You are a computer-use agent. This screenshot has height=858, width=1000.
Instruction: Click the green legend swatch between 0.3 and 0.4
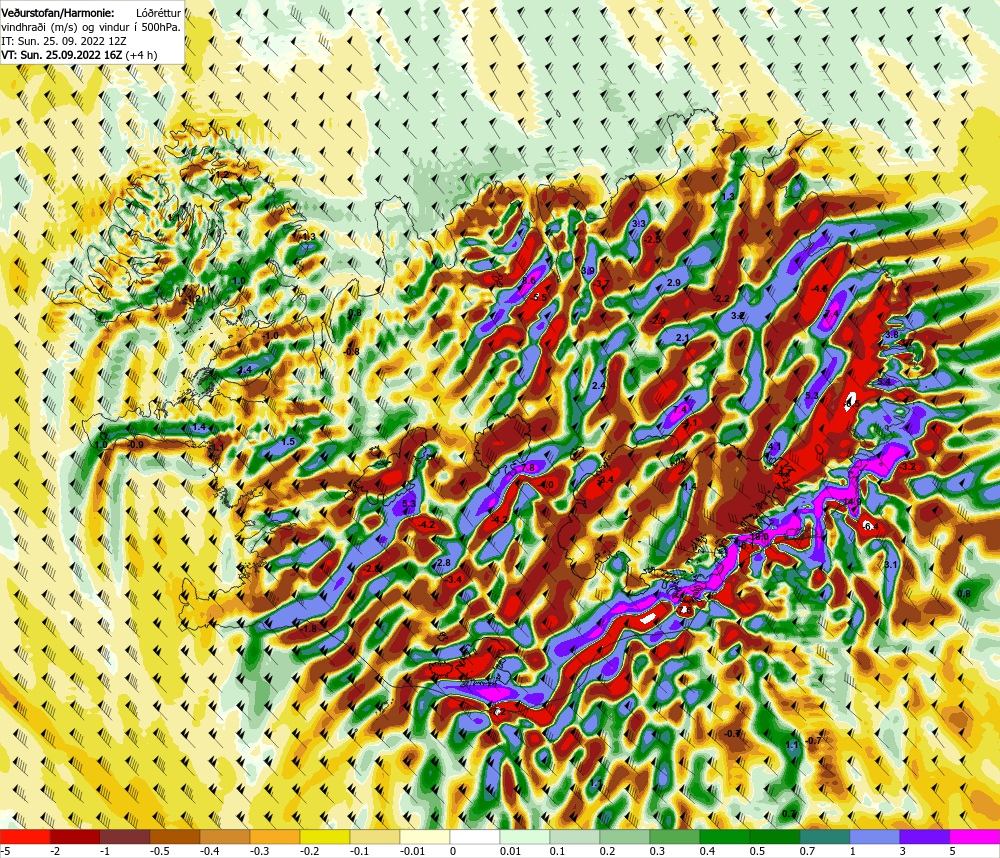click(675, 836)
